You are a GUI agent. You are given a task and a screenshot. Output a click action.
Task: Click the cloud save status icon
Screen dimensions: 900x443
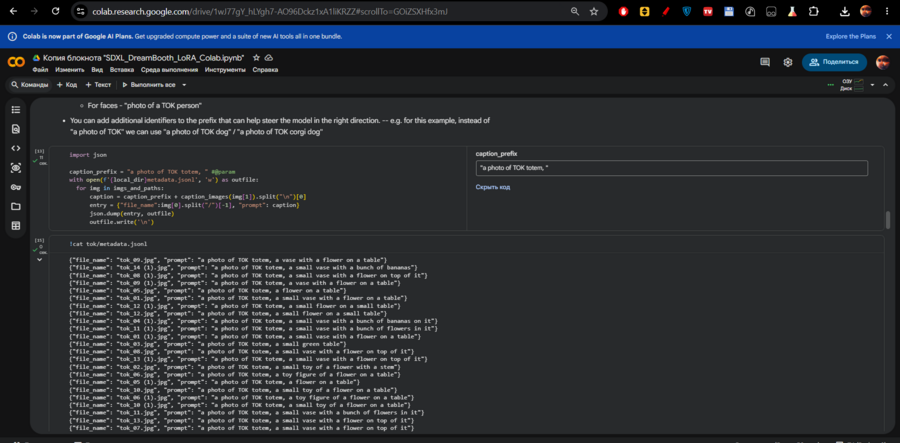tap(269, 58)
